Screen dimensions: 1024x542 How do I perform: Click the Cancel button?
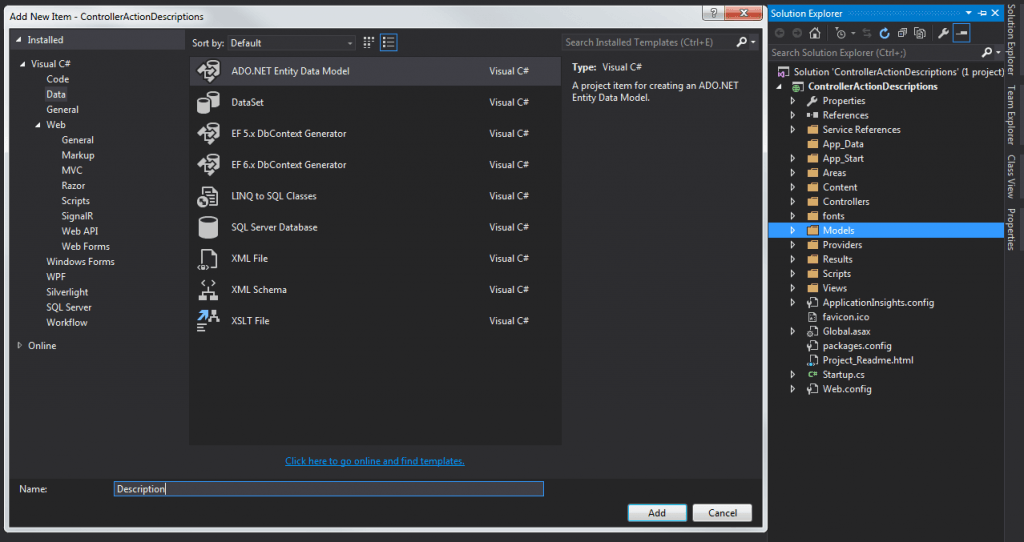(722, 513)
